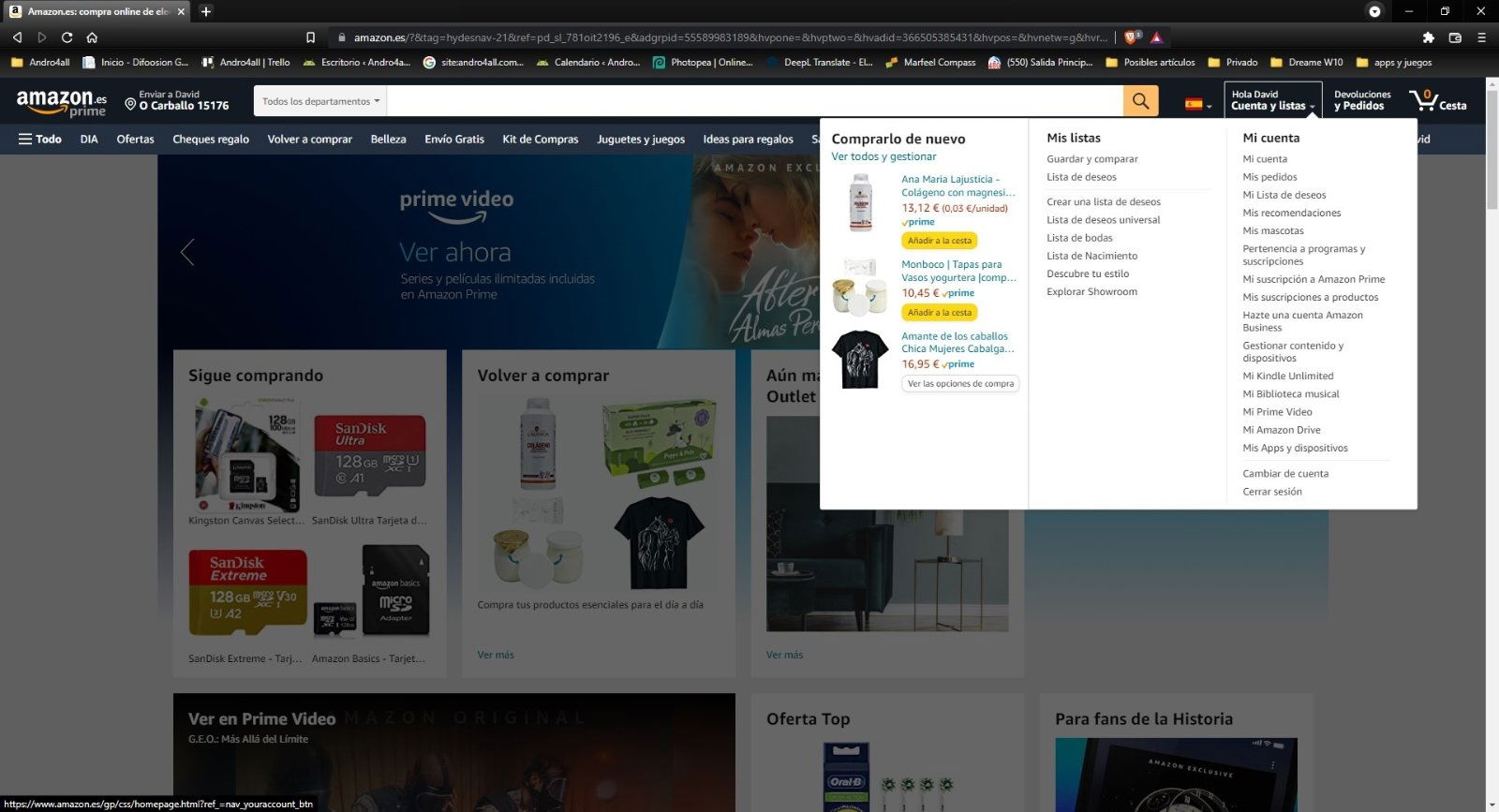Click the page vertical scrollbar
This screenshot has height=812, width=1499.
point(1492,150)
